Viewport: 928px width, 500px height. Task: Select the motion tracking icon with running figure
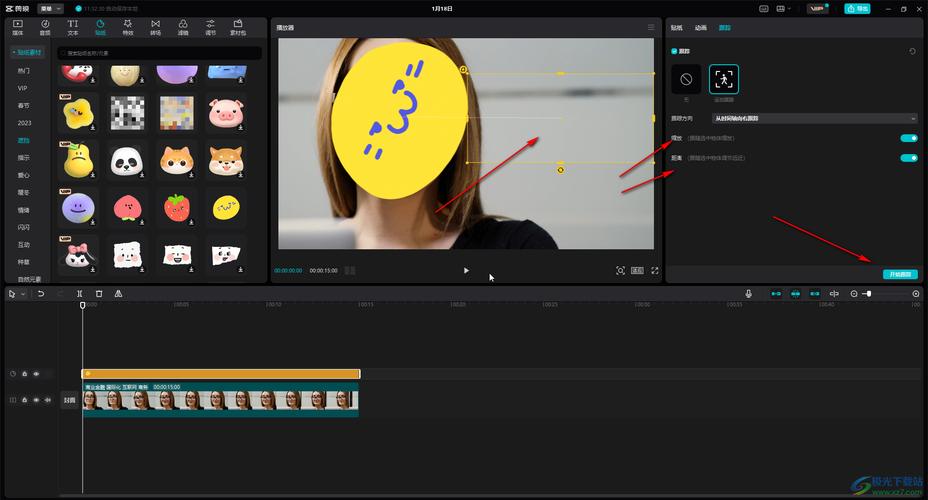coord(724,79)
